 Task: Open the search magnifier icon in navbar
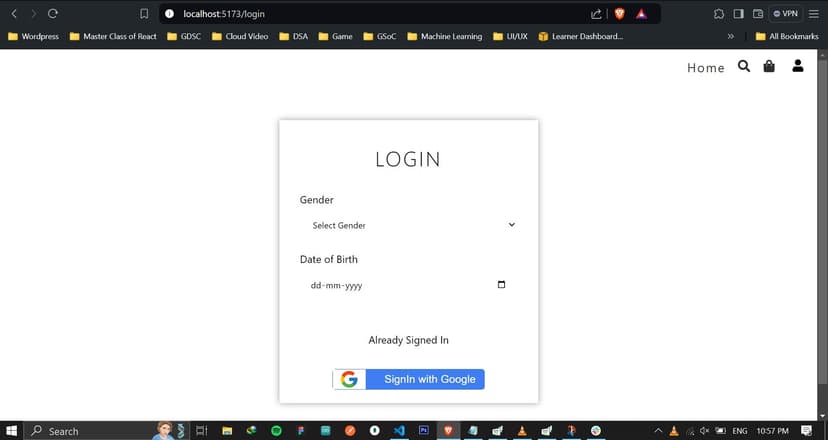(744, 66)
